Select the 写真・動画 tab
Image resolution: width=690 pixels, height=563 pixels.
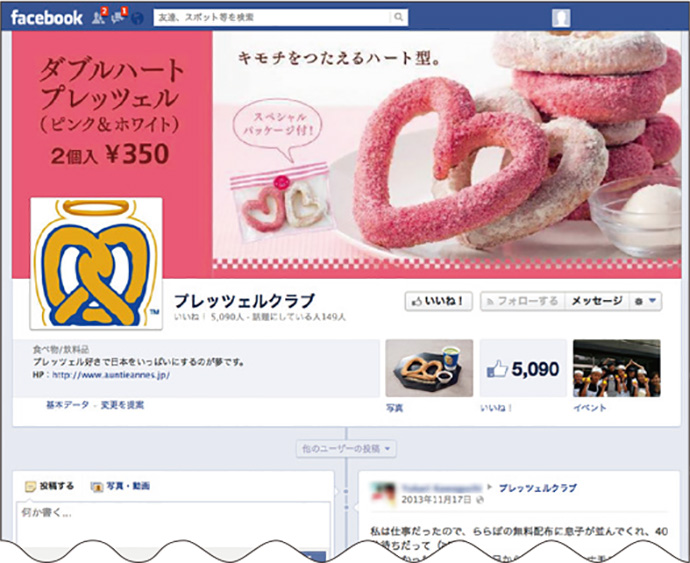[120, 486]
